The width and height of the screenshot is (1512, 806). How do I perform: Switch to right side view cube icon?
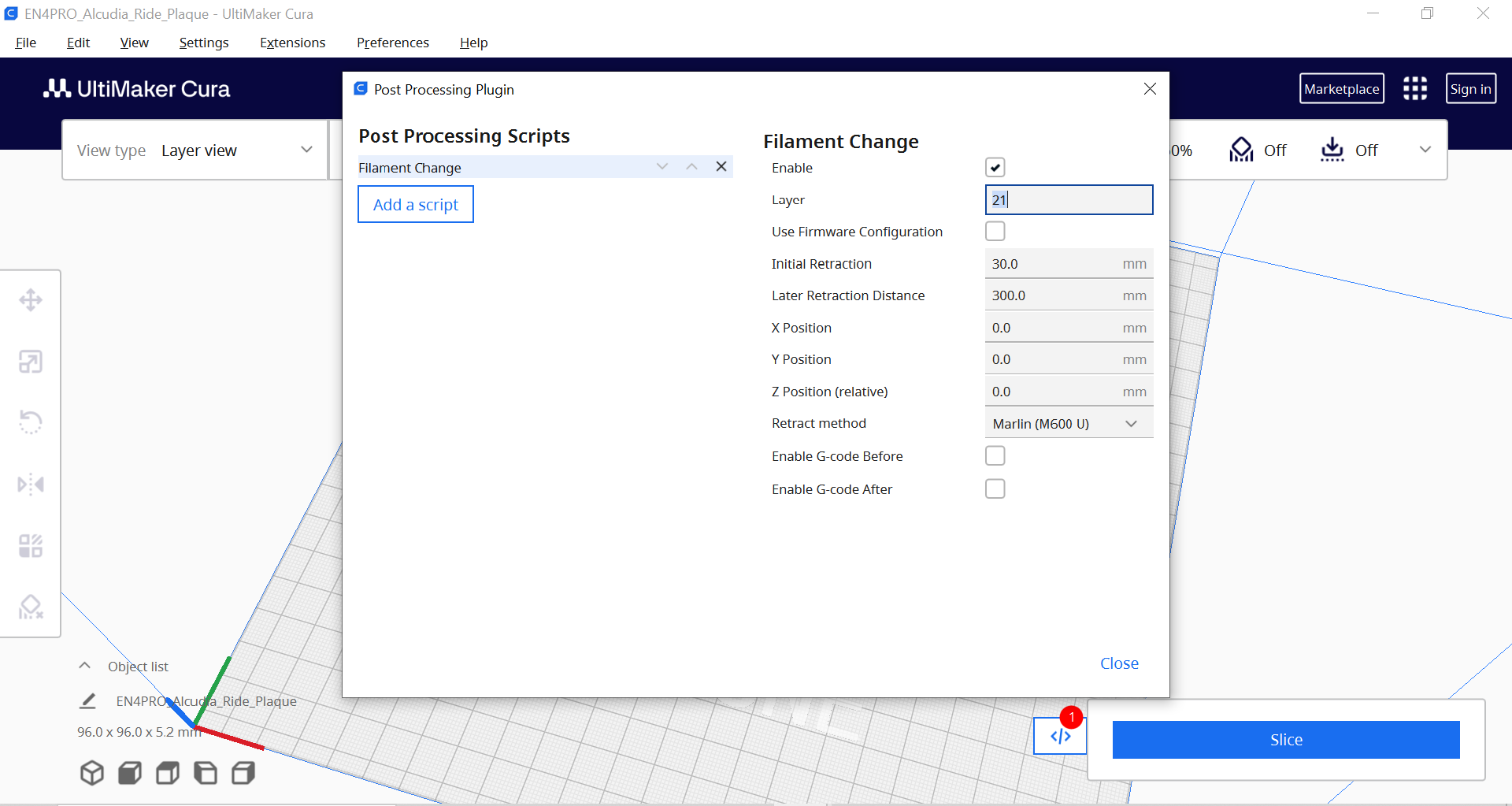coord(243,773)
